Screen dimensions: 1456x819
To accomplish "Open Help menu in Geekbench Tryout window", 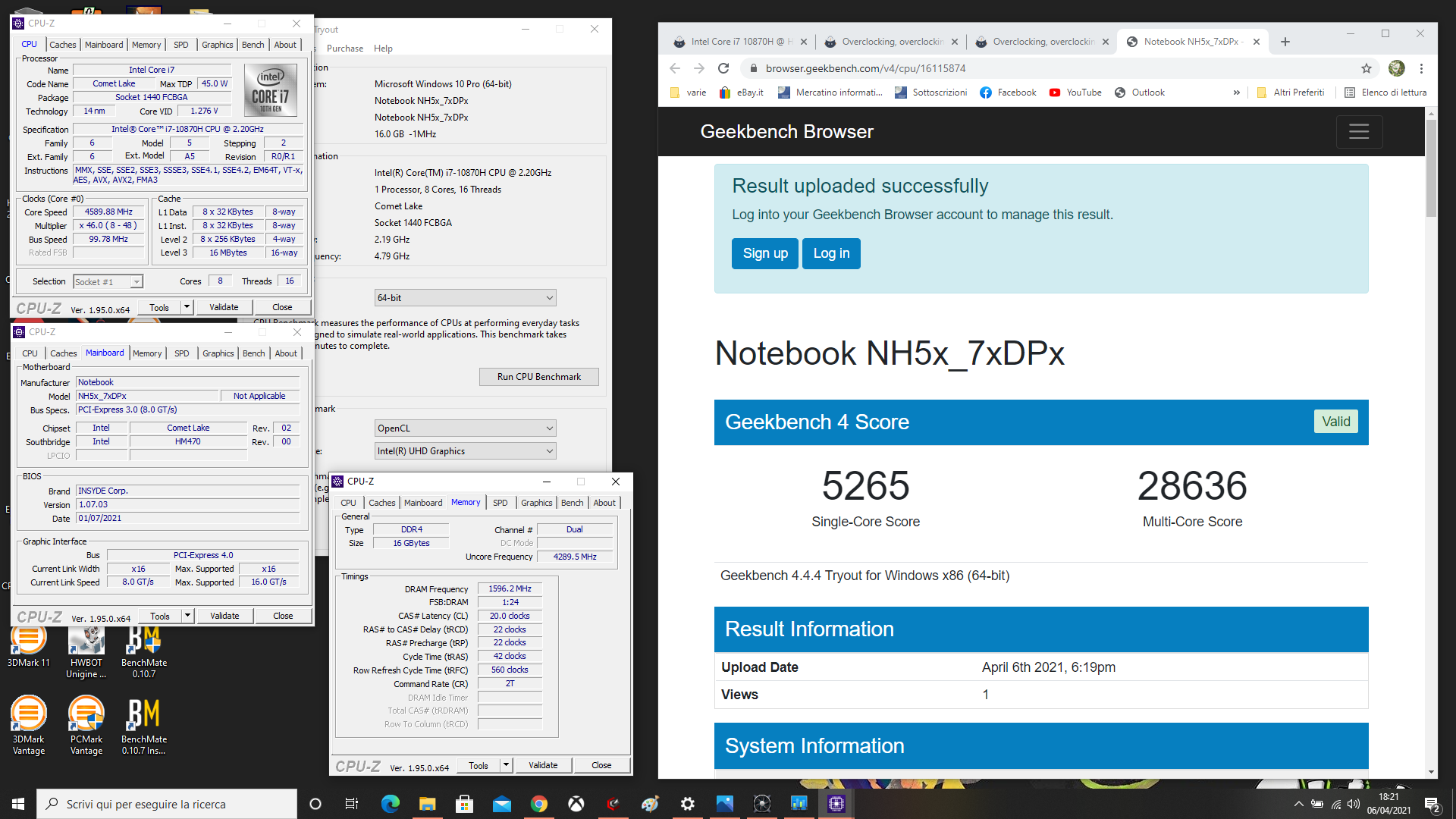I will click(x=383, y=49).
